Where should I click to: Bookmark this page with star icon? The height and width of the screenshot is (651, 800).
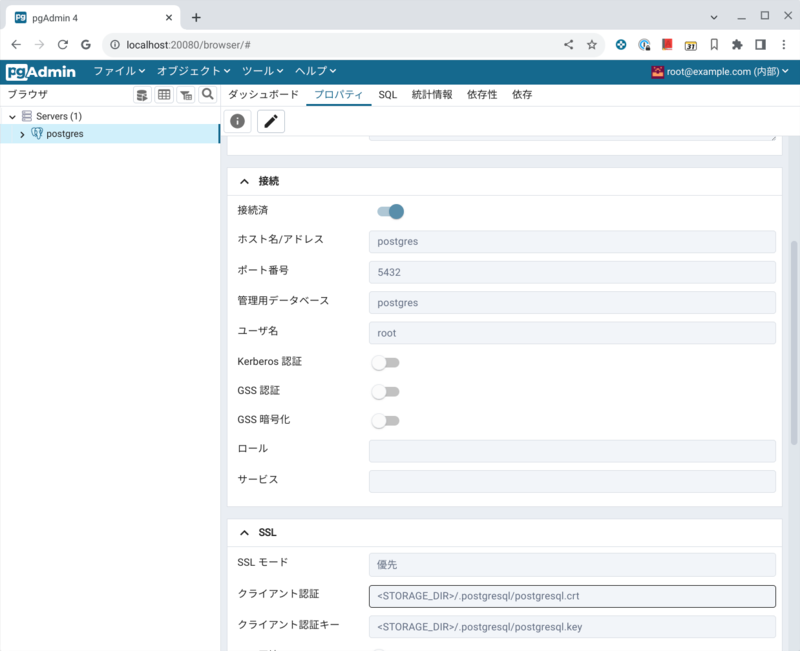coord(592,45)
